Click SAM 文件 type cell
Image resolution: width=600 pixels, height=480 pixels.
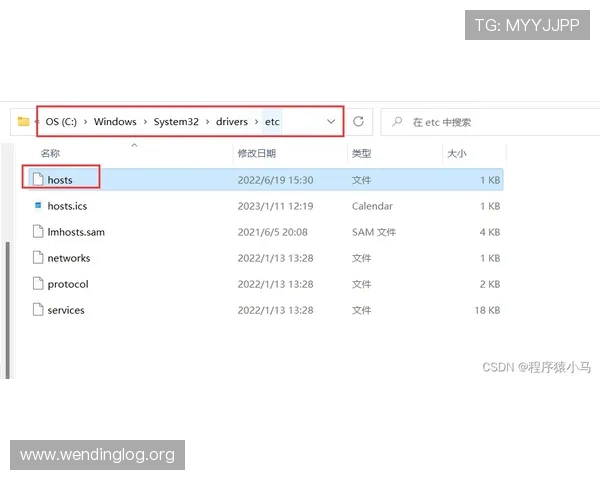tap(374, 232)
